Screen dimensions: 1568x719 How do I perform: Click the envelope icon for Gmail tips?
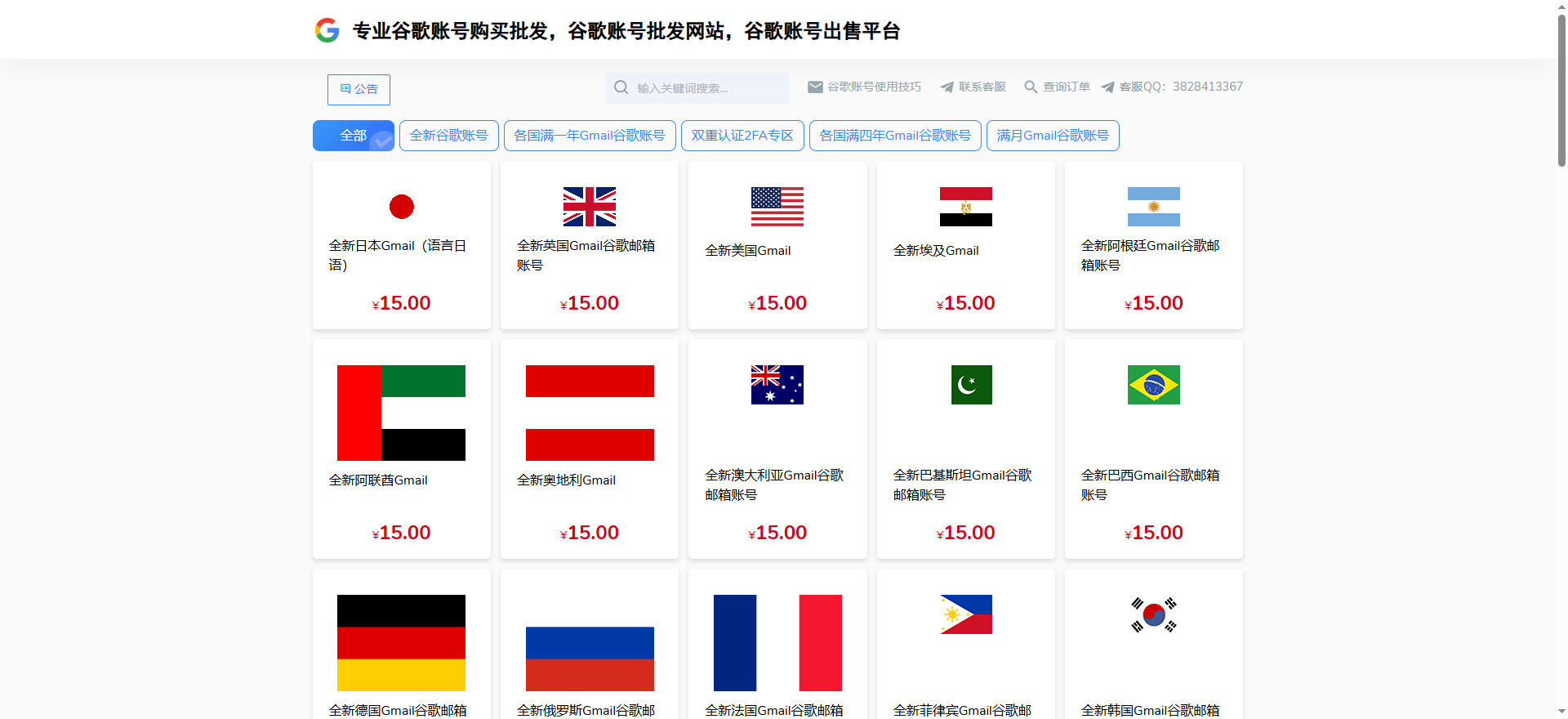click(815, 87)
